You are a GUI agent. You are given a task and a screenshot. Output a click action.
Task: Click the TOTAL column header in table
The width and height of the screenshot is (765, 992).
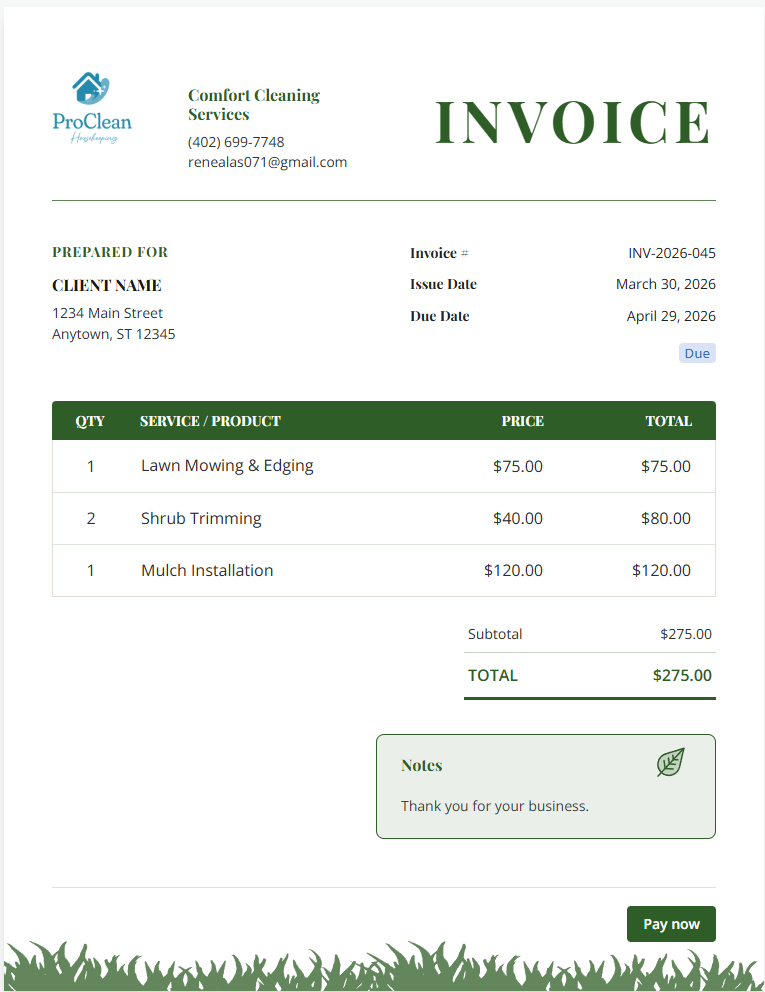click(669, 421)
